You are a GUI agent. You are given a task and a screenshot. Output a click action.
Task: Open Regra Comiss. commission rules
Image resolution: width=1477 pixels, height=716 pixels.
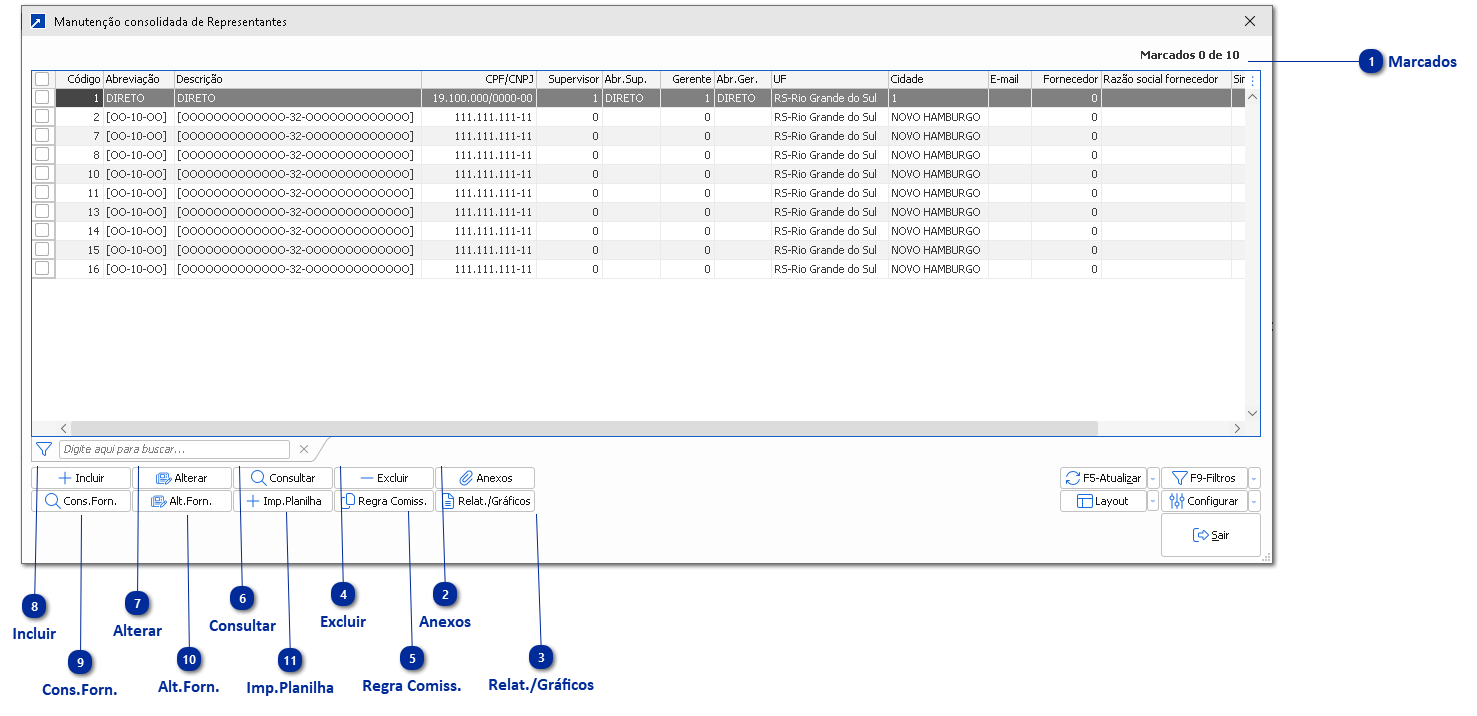385,501
